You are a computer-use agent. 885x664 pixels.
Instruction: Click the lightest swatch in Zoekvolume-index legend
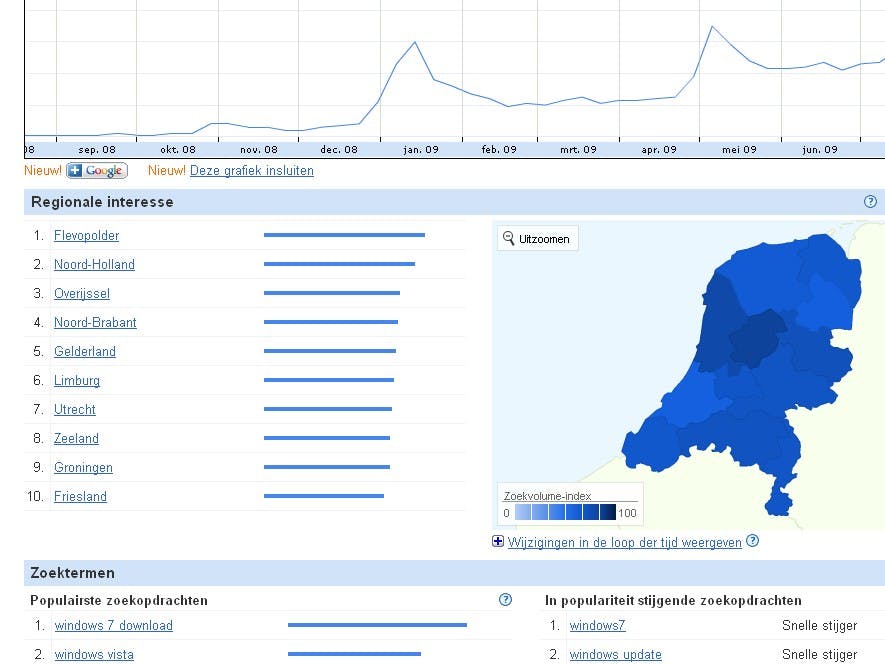tap(523, 513)
